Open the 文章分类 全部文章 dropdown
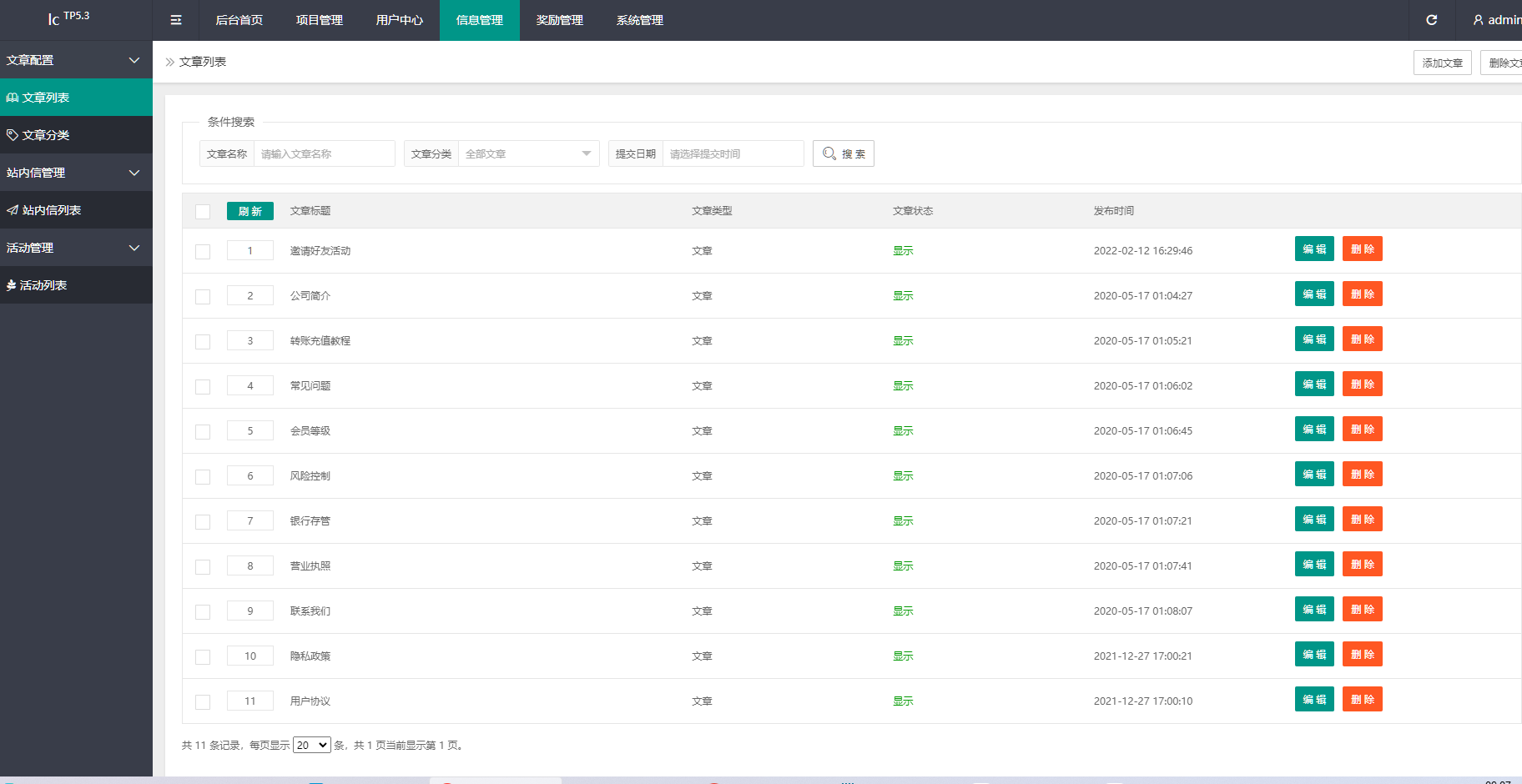Image resolution: width=1522 pixels, height=784 pixels. 527,153
